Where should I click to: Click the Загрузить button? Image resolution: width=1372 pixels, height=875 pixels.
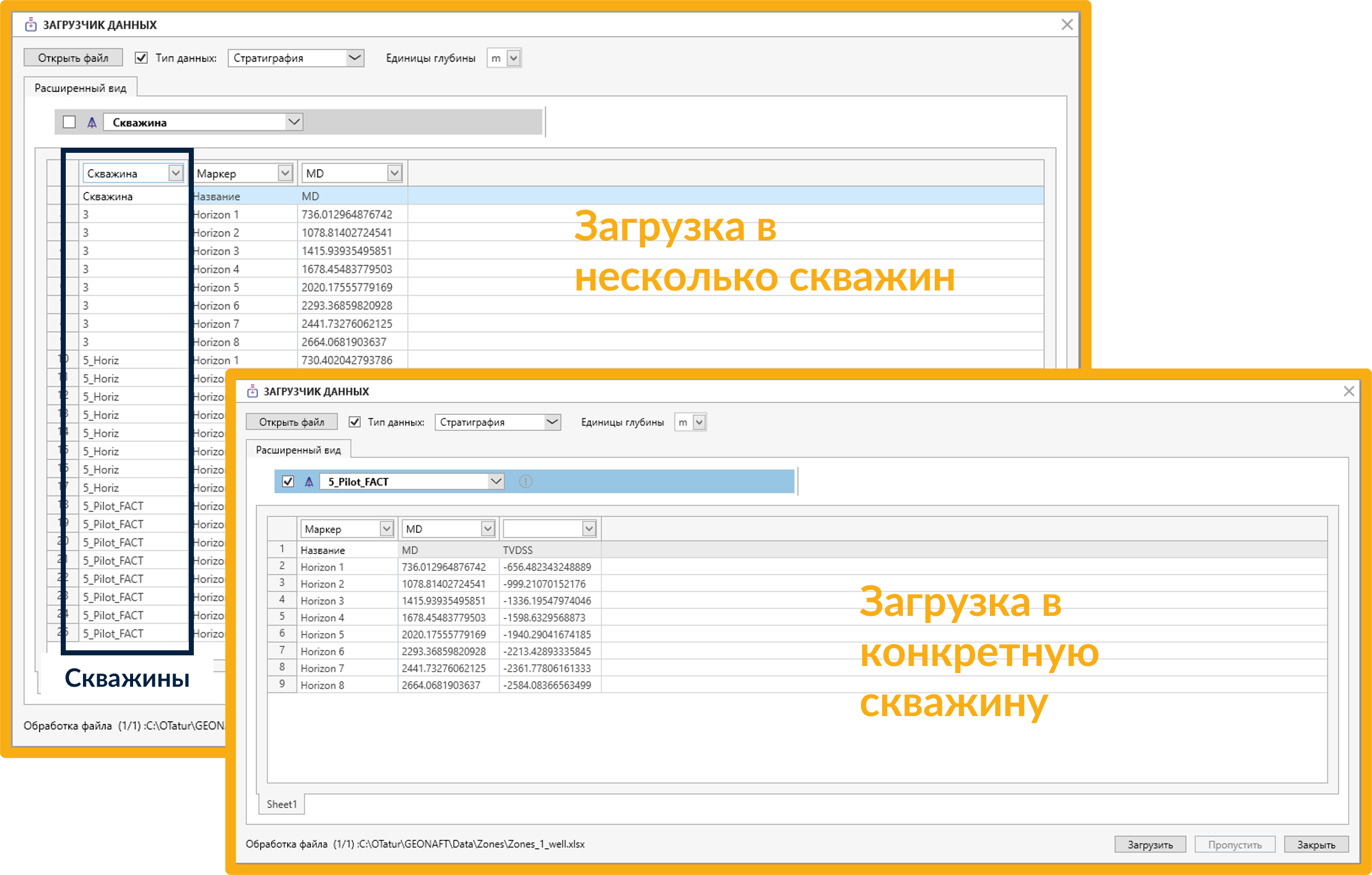(1150, 845)
